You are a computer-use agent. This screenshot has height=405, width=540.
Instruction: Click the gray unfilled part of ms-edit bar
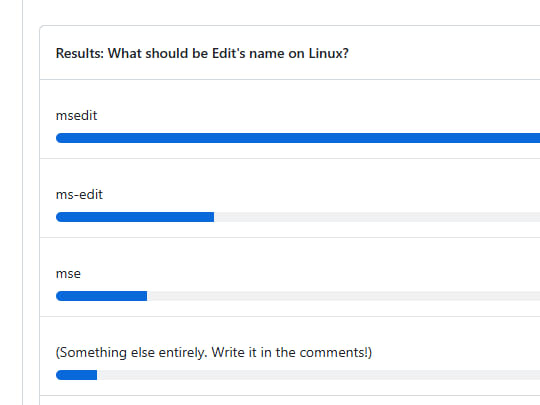pyautogui.click(x=377, y=217)
